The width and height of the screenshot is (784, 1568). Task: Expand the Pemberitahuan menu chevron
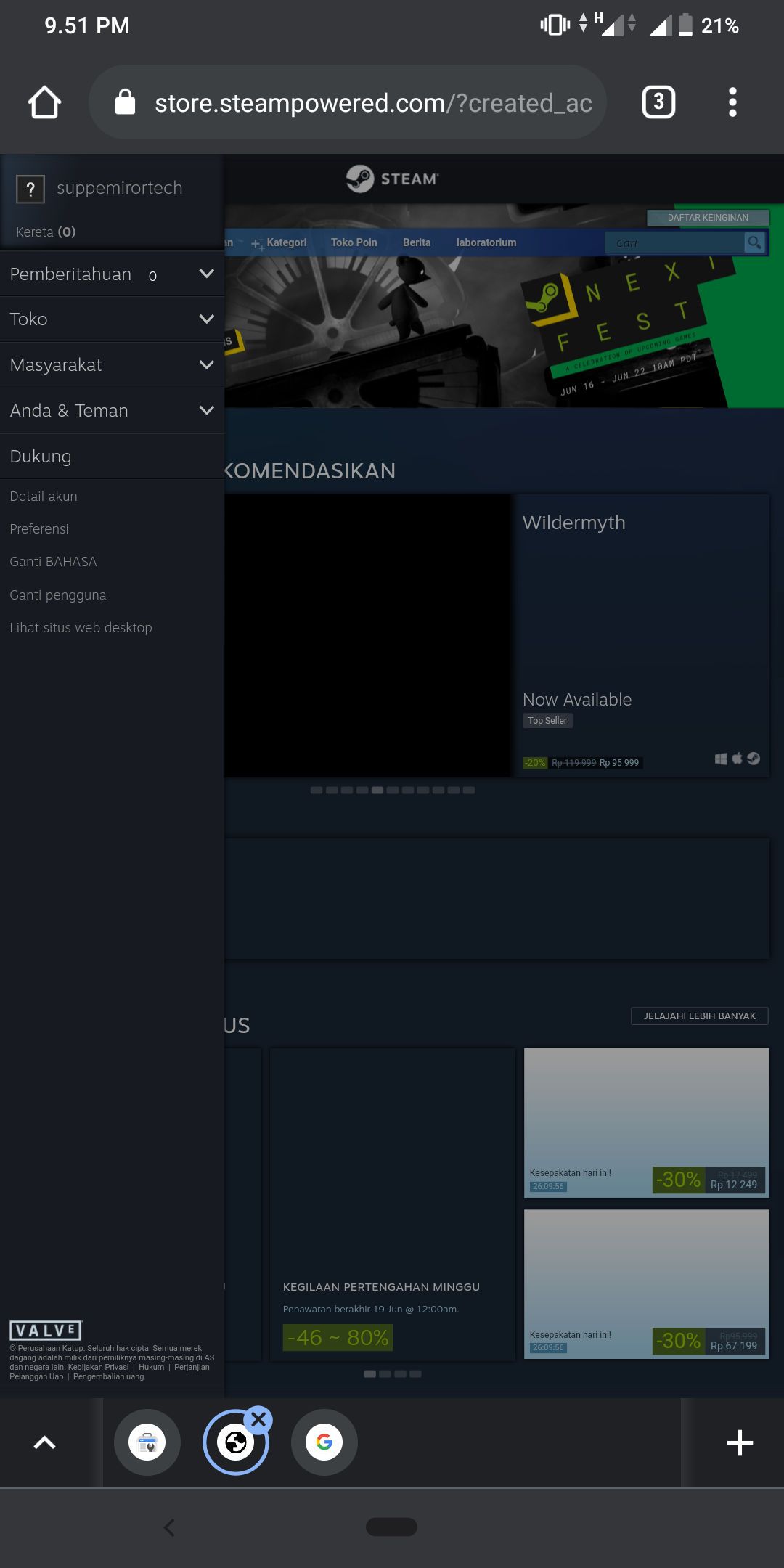pos(206,274)
